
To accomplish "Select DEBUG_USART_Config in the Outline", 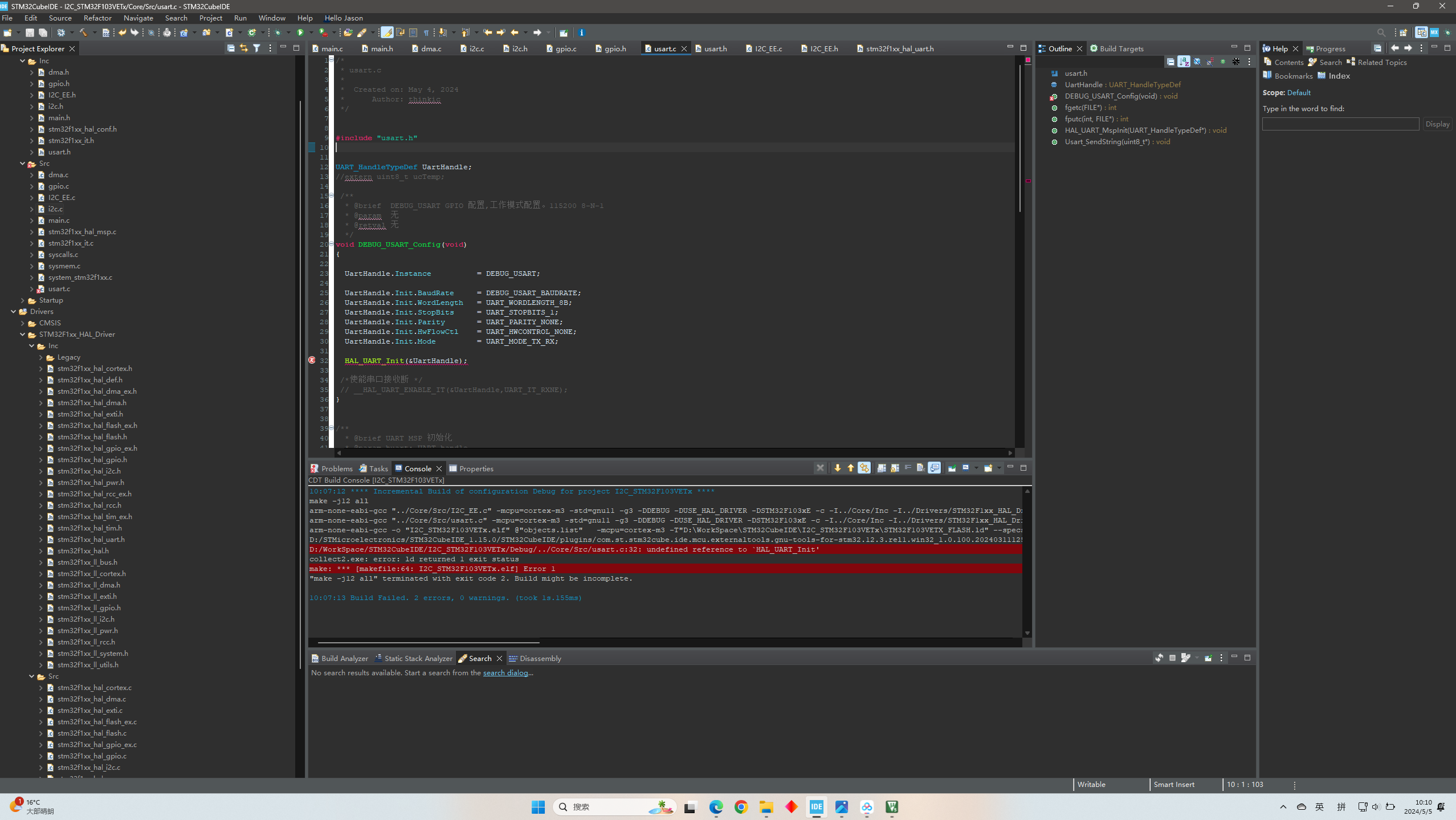I will (1115, 96).
